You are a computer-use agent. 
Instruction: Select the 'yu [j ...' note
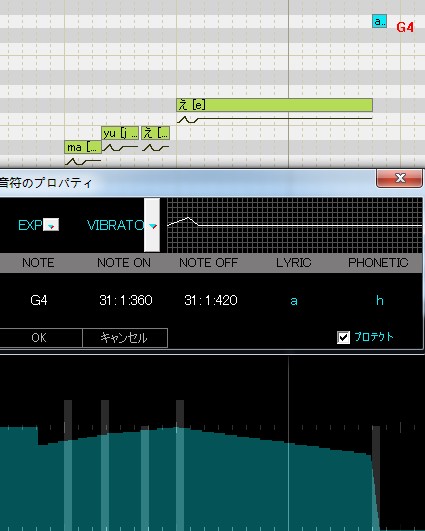(x=120, y=133)
